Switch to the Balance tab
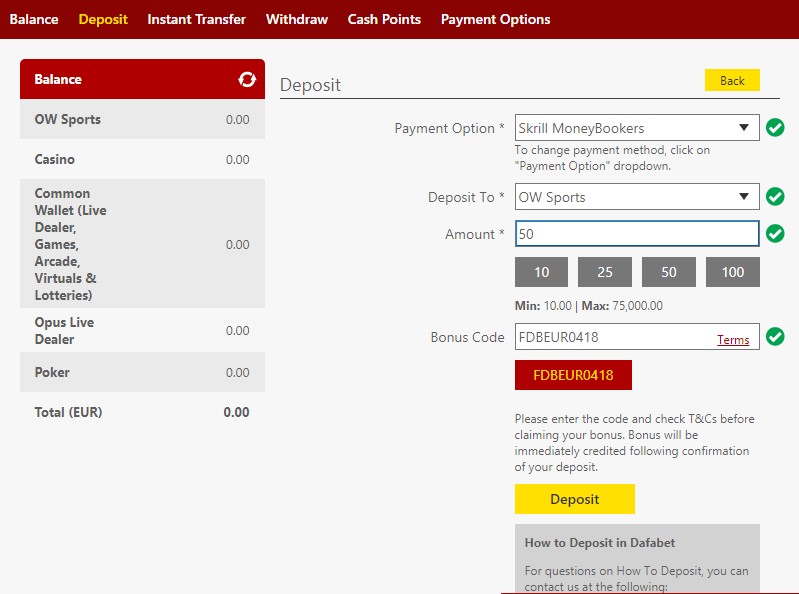This screenshot has height=594, width=799. coord(34,19)
